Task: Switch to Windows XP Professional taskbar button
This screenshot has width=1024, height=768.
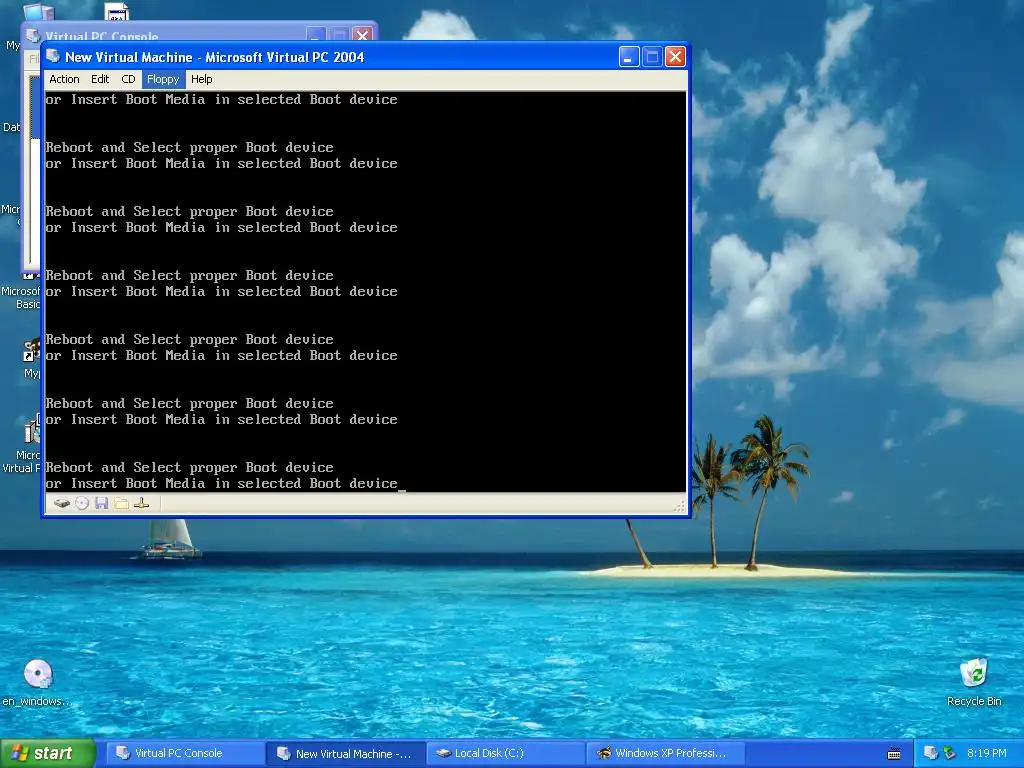Action: pyautogui.click(x=666, y=753)
